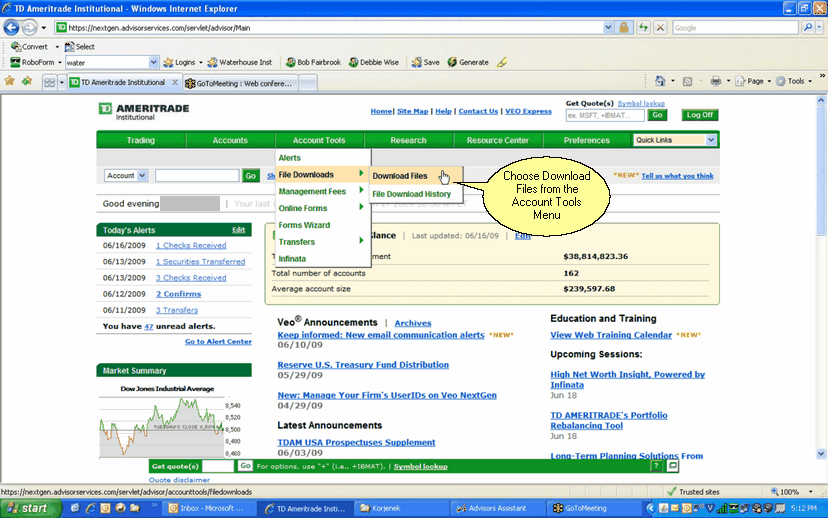
Task: Open the Trading navigation menu
Action: tap(141, 140)
